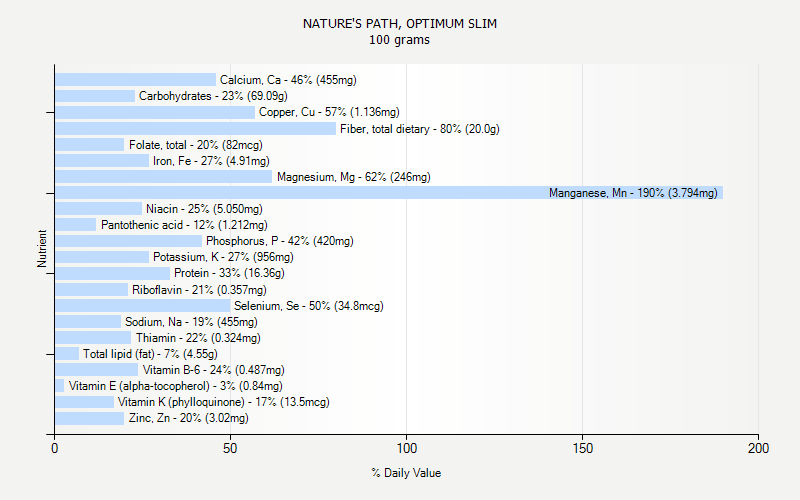Click the Pantothenic acid - 12% label

[184, 224]
